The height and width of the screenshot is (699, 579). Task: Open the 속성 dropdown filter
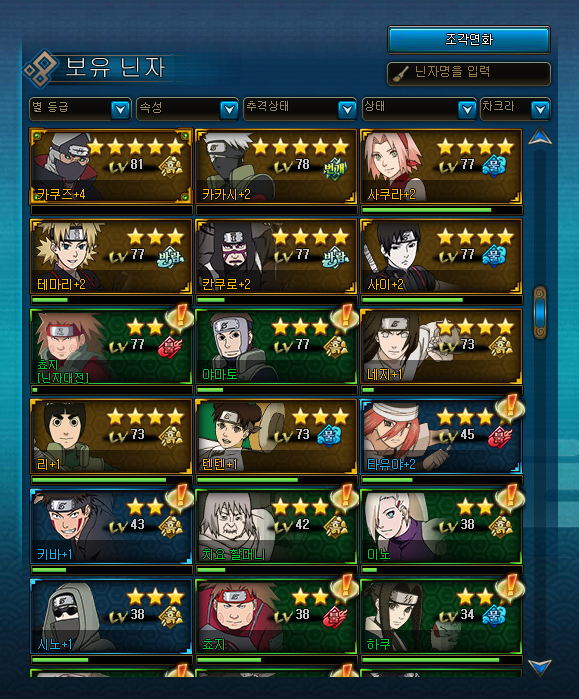click(187, 109)
